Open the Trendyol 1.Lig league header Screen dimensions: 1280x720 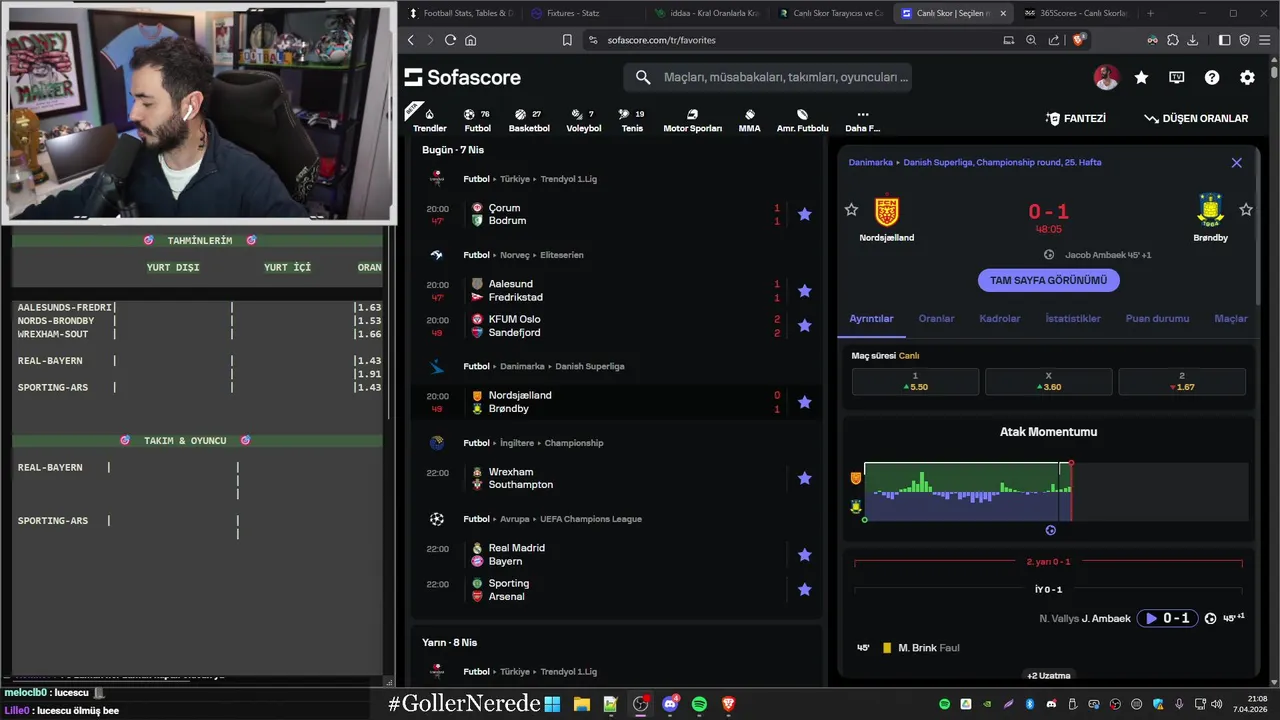[568, 179]
